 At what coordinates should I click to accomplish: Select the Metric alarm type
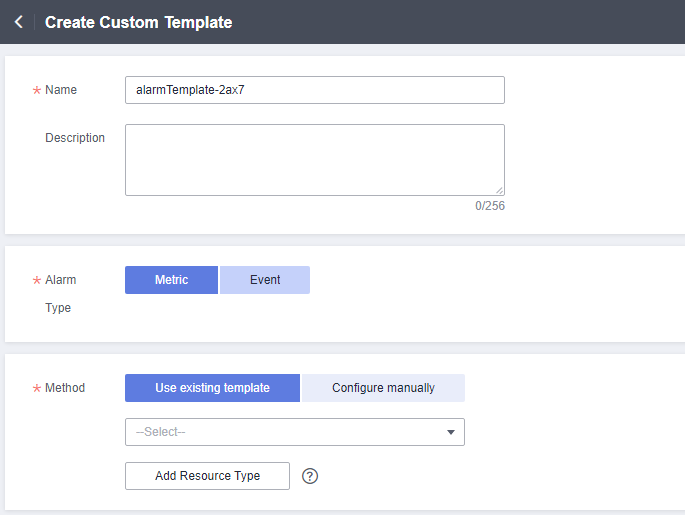point(171,280)
